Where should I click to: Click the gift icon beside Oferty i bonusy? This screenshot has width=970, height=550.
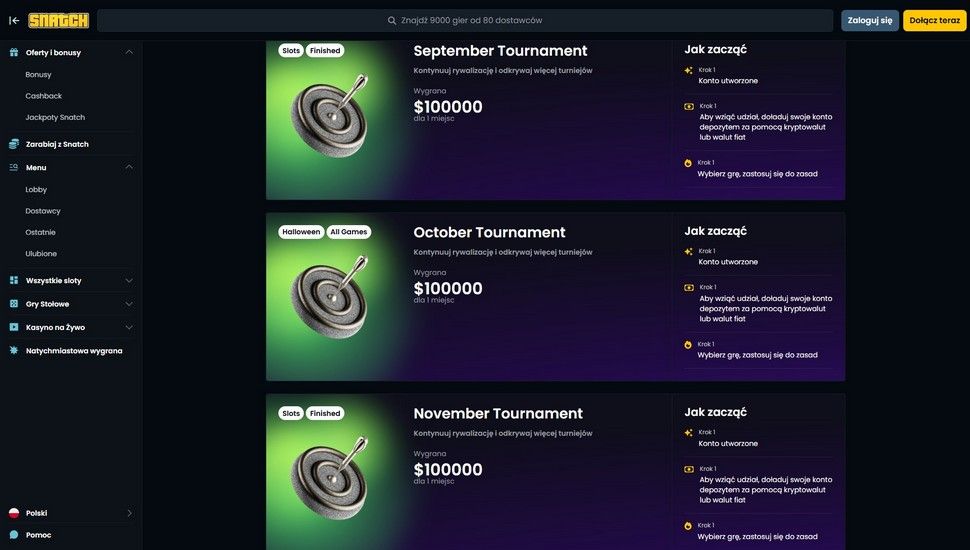14,52
